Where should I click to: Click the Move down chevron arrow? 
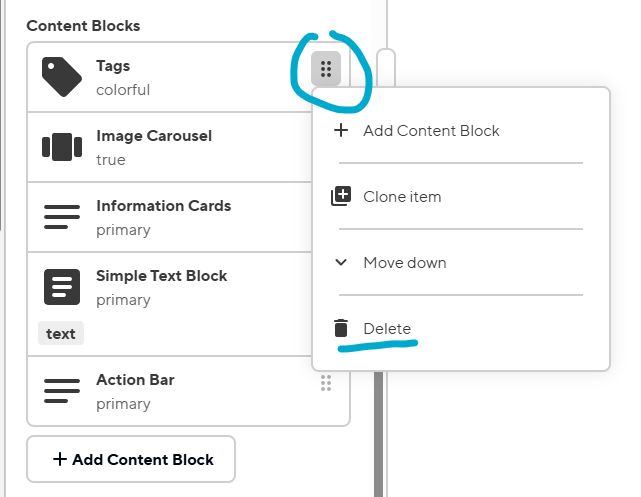point(341,262)
